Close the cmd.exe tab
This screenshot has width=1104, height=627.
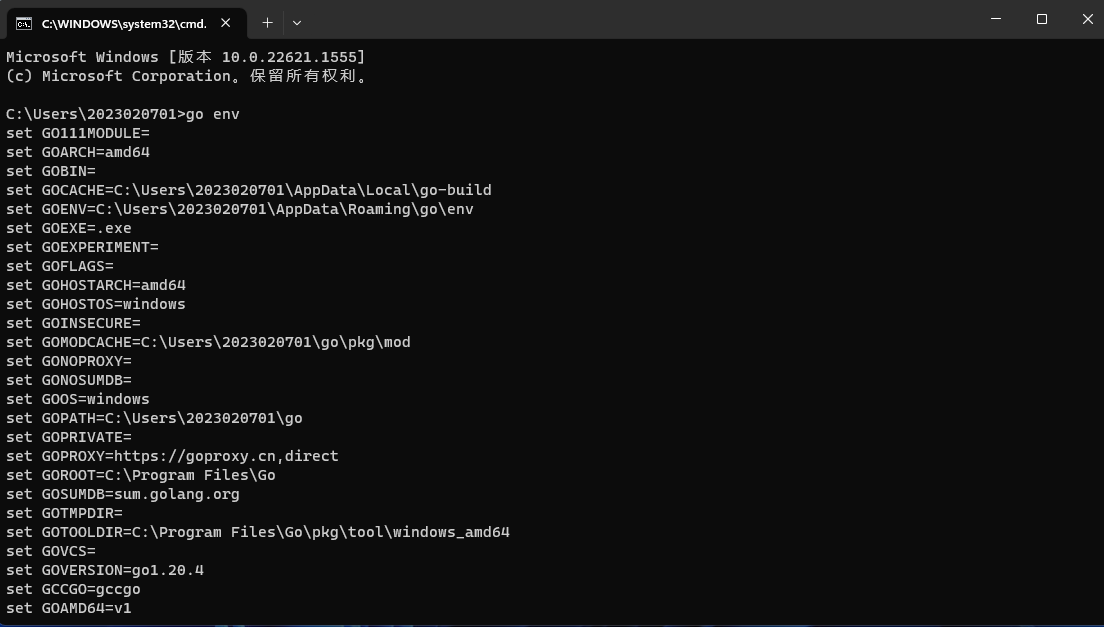click(x=226, y=23)
